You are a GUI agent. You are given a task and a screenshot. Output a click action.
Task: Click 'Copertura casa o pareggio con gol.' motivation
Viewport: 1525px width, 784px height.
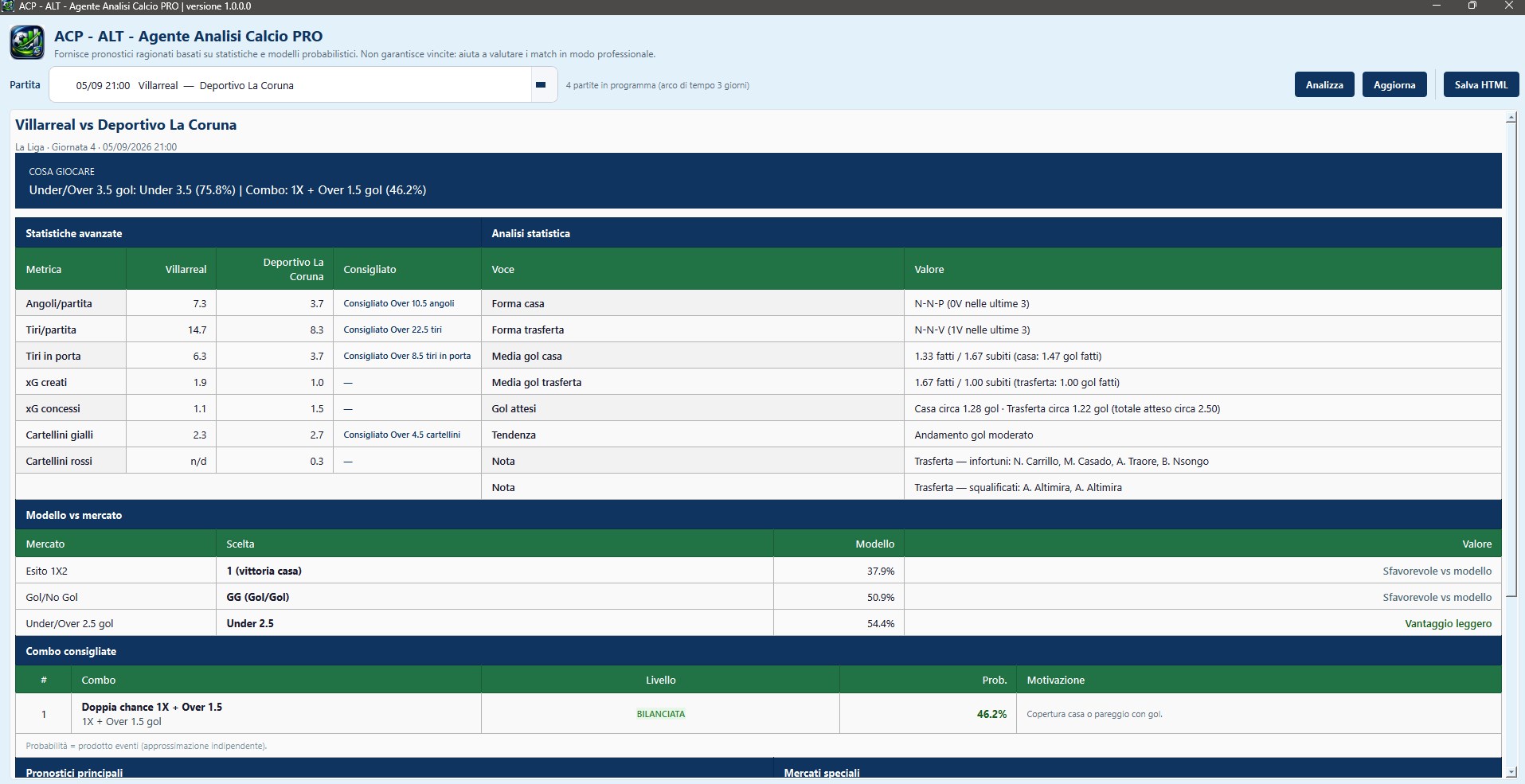click(1094, 714)
